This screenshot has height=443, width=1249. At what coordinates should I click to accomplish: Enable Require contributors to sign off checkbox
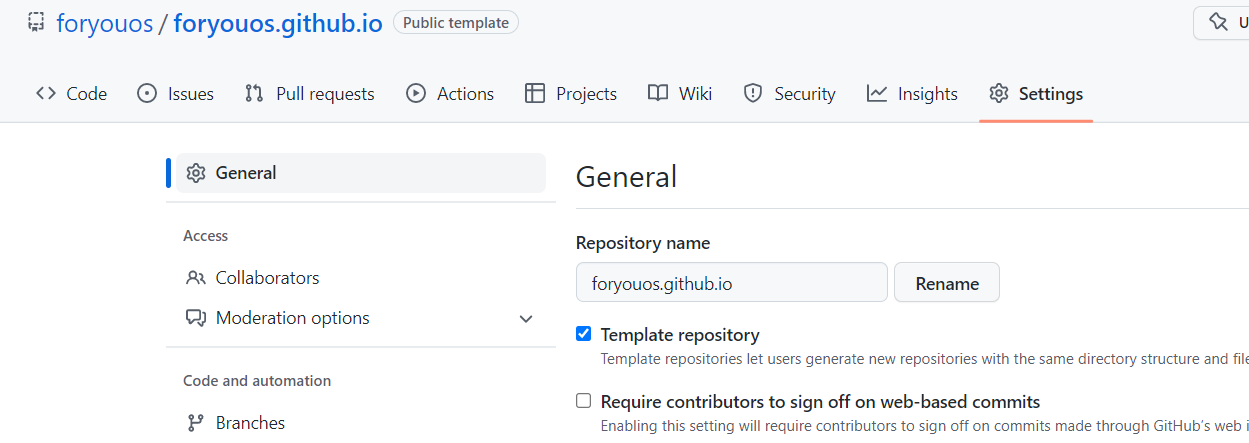tap(584, 401)
